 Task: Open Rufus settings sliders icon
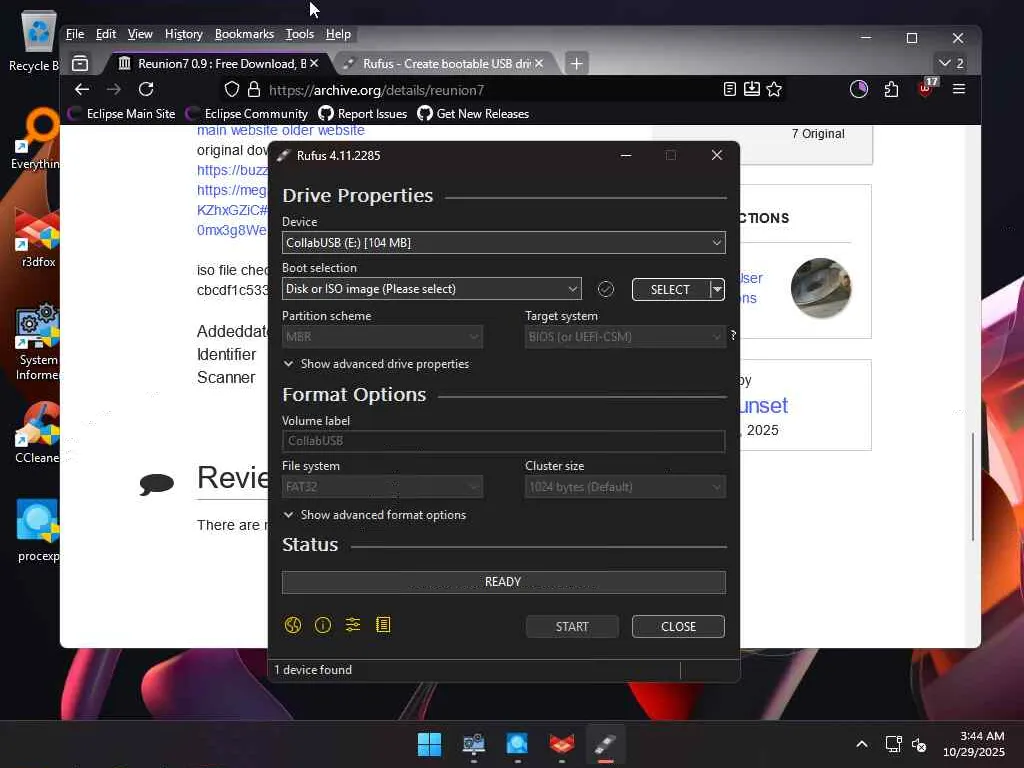tap(353, 625)
